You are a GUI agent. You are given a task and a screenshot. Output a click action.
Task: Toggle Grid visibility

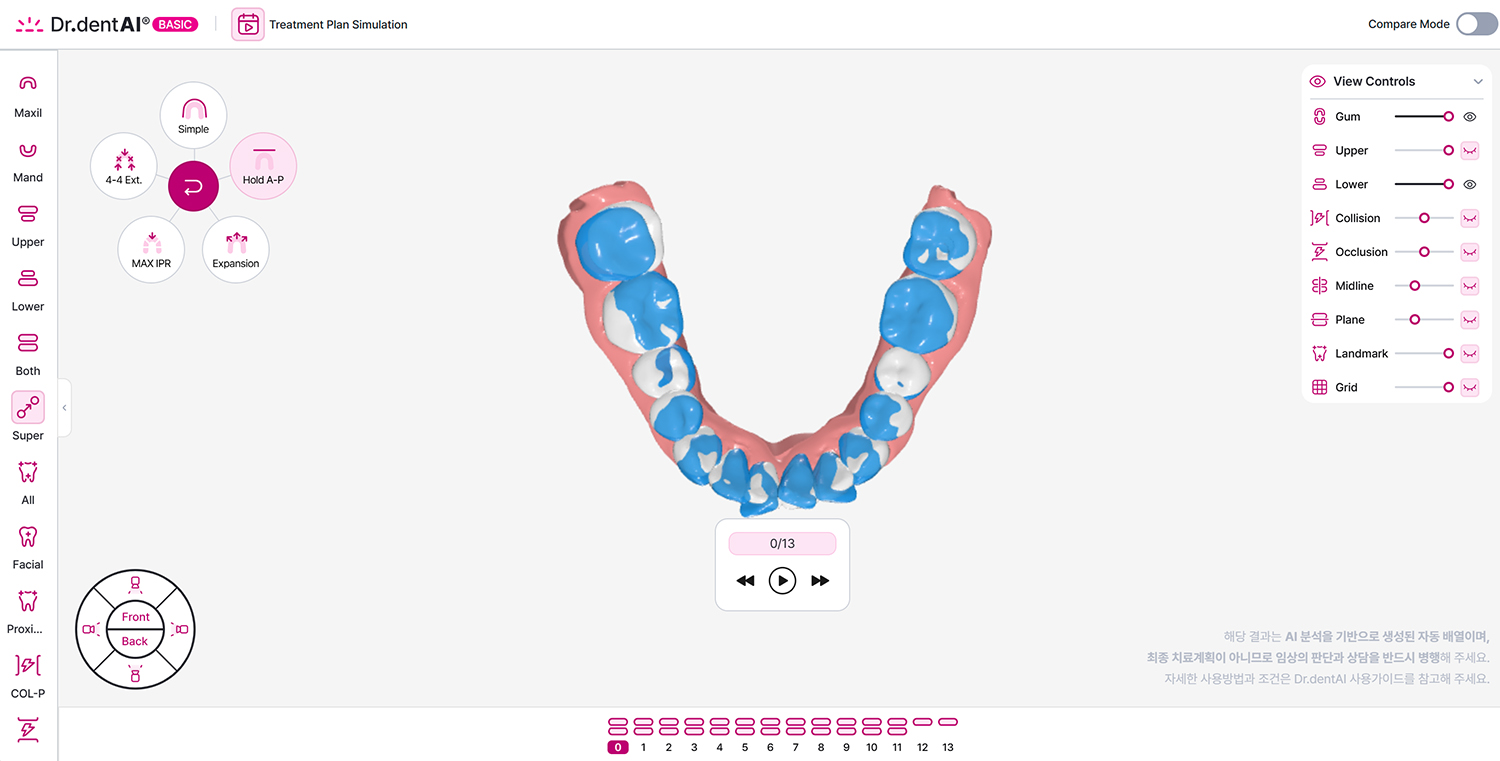1469,387
